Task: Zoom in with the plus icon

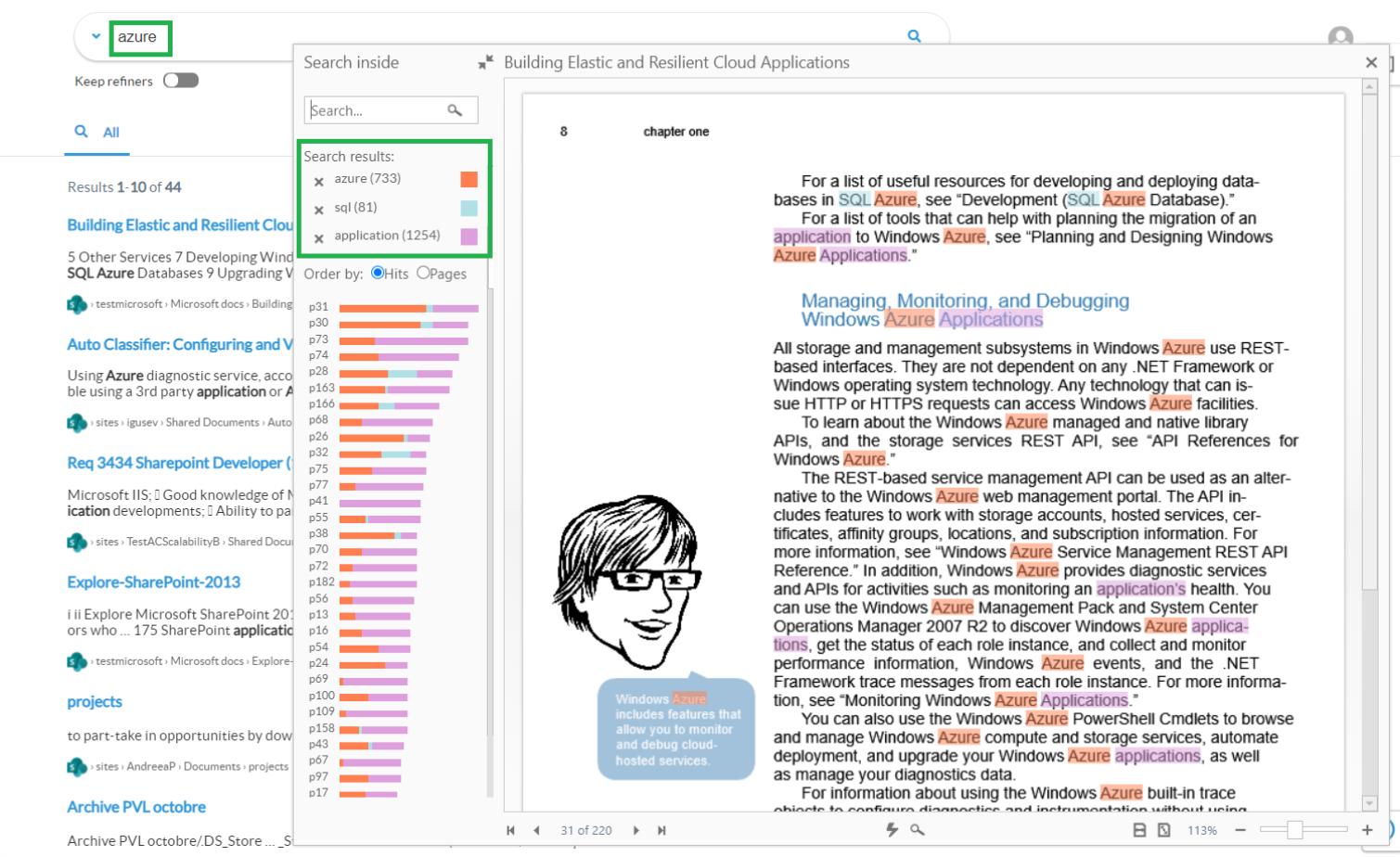Action: [1367, 830]
